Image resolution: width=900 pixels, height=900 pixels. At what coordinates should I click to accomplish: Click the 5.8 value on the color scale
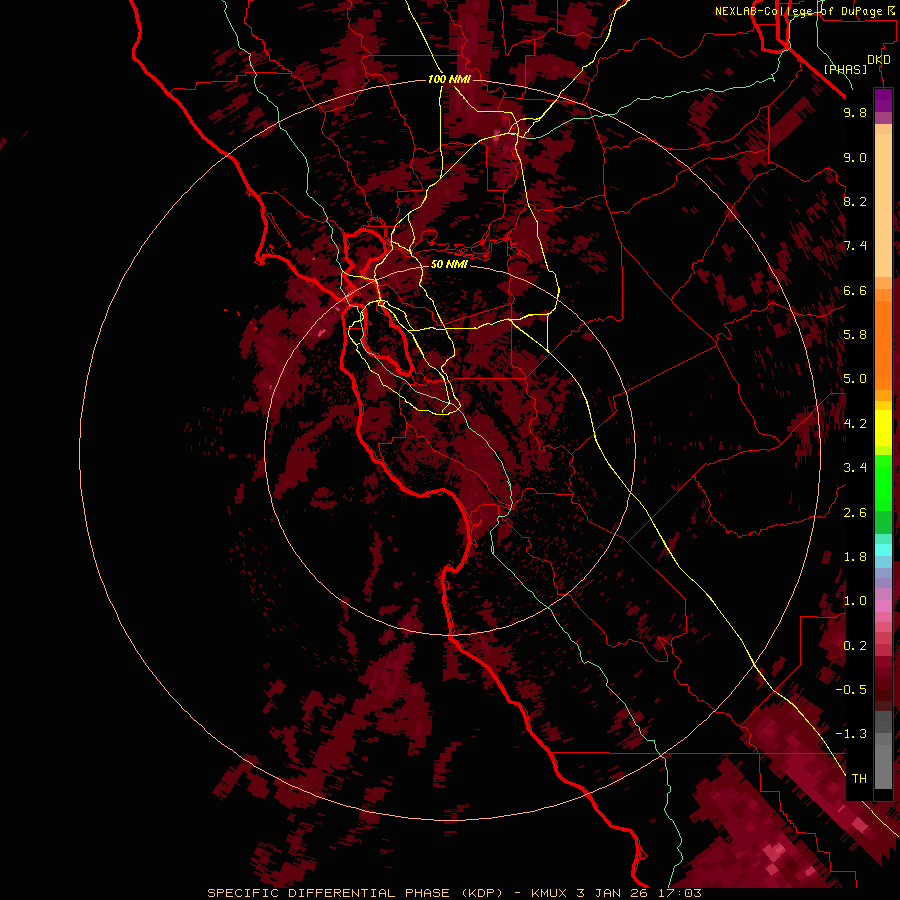point(855,335)
